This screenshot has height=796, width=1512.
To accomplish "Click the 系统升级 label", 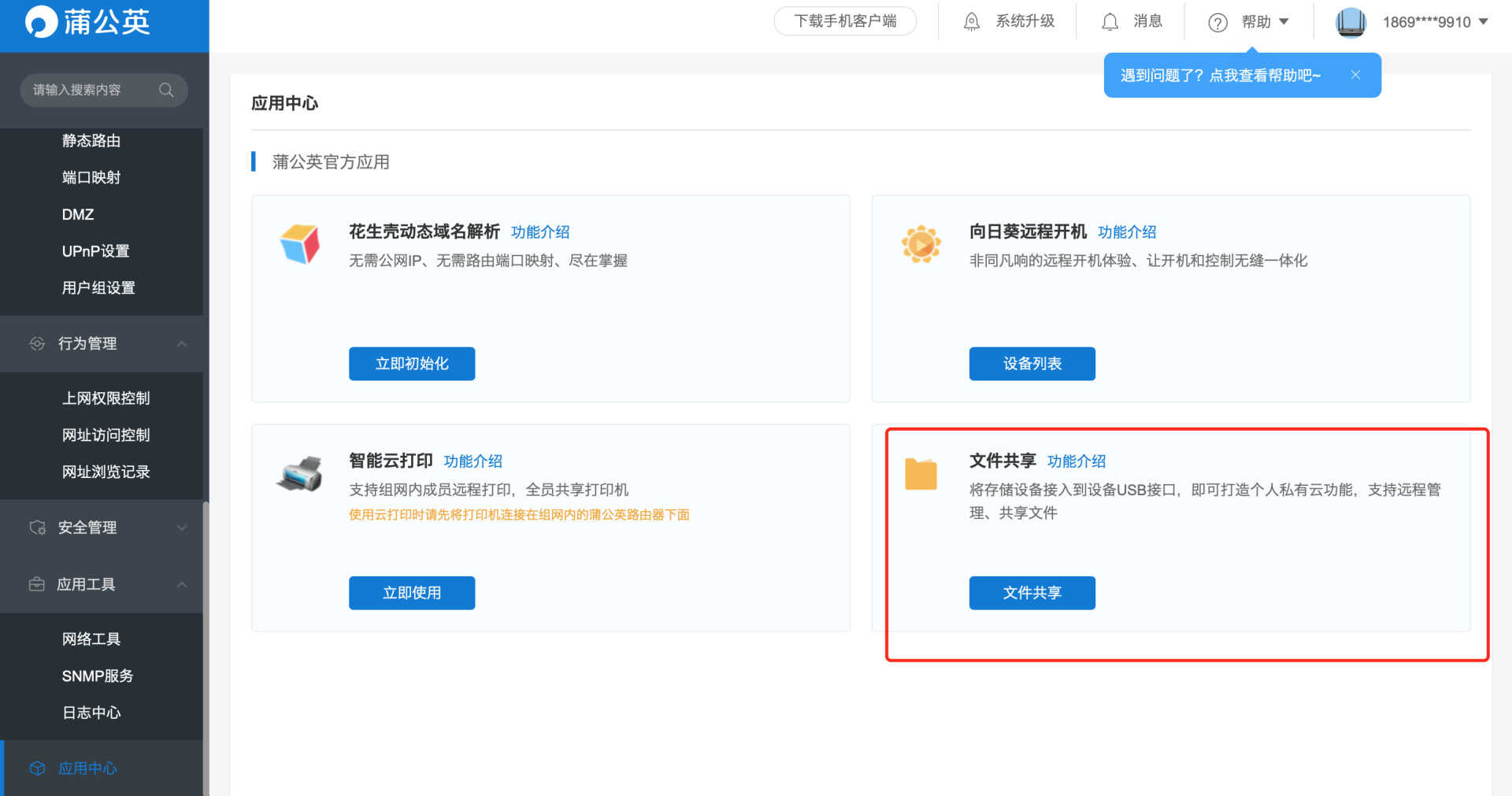I will (1025, 21).
